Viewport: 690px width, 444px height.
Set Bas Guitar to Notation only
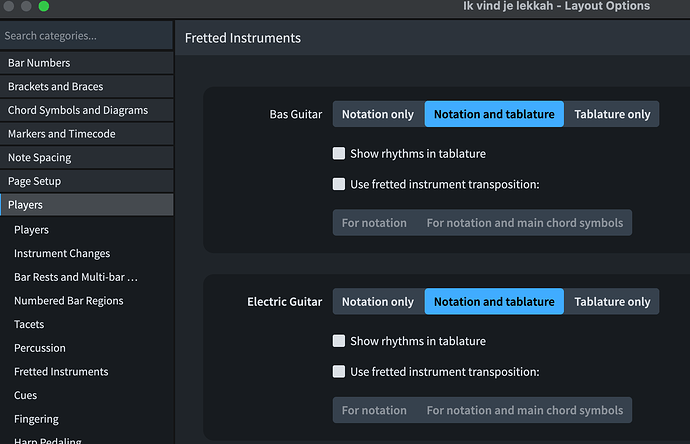(378, 114)
